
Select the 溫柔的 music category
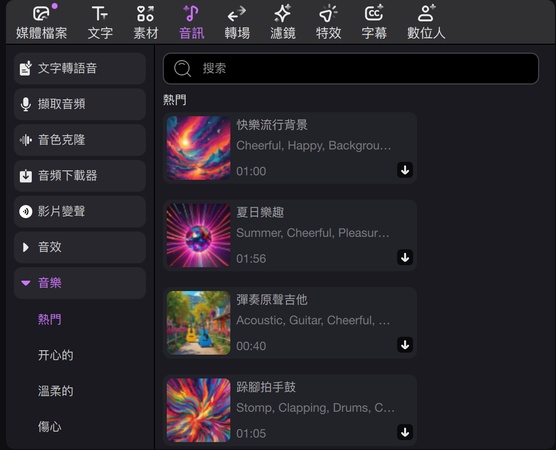56,391
